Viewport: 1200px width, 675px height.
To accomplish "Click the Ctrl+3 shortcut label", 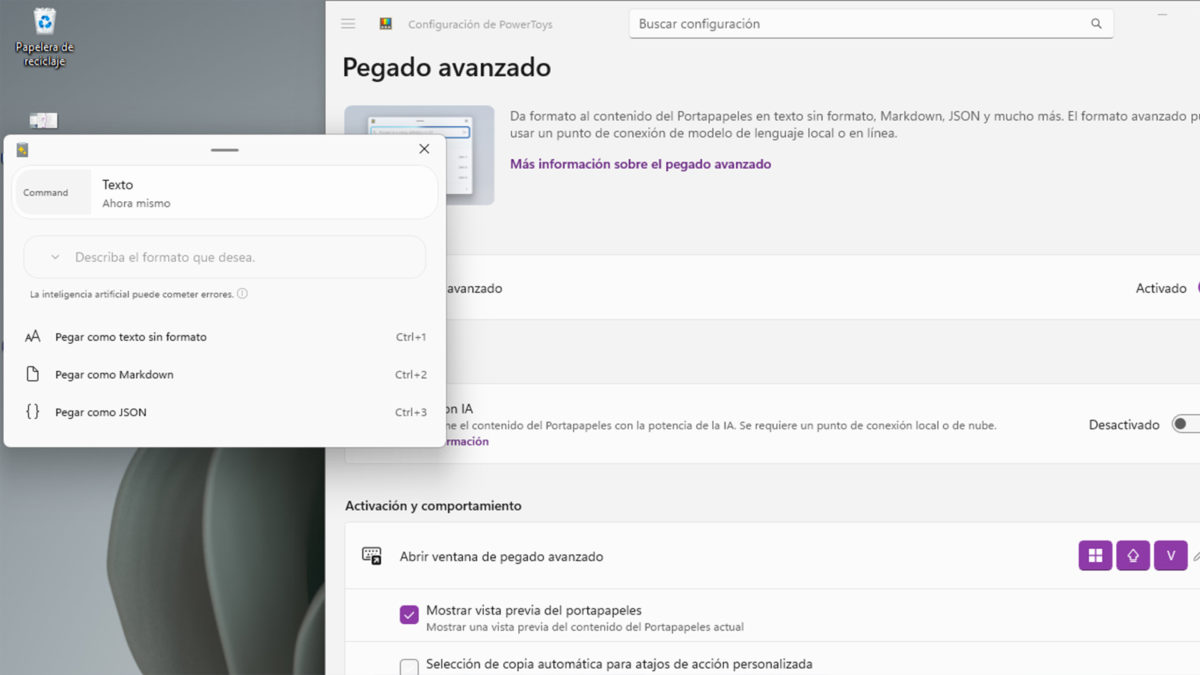I will tap(411, 412).
